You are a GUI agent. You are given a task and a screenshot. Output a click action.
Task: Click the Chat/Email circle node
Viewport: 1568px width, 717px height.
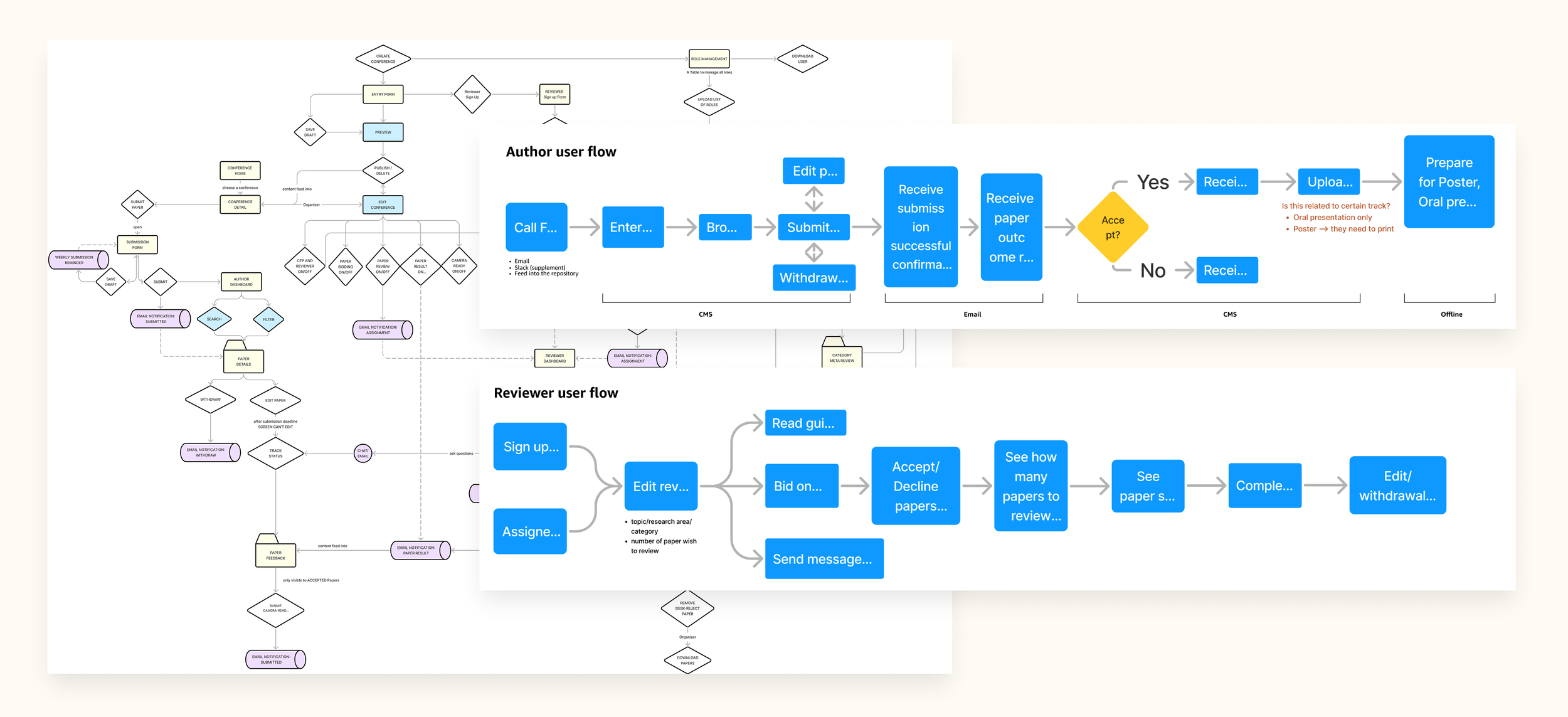point(363,454)
